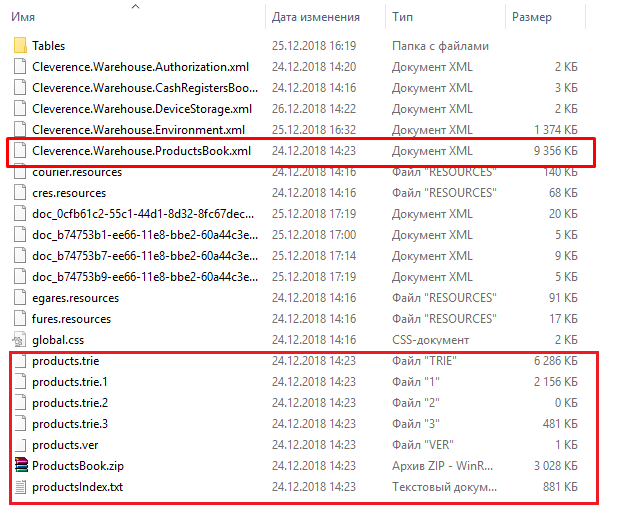628x515 pixels.
Task: Select the products.trie.1 file name
Action: coord(70,382)
